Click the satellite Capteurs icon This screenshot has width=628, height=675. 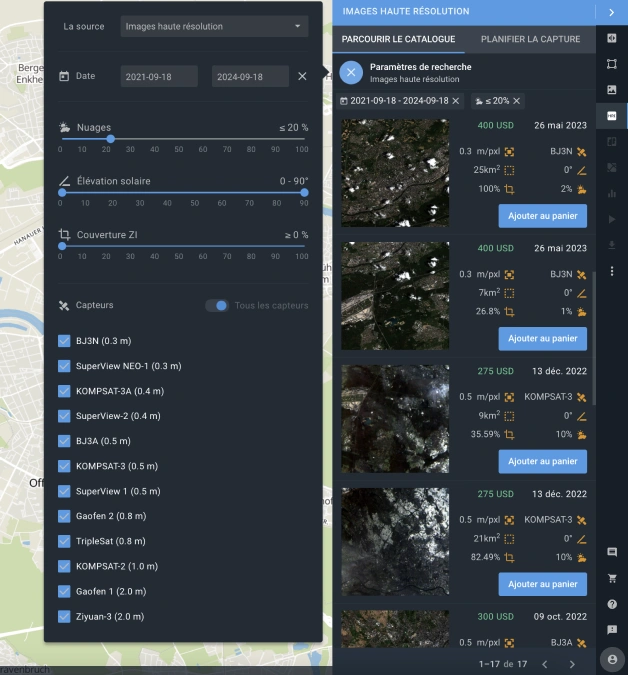click(64, 306)
